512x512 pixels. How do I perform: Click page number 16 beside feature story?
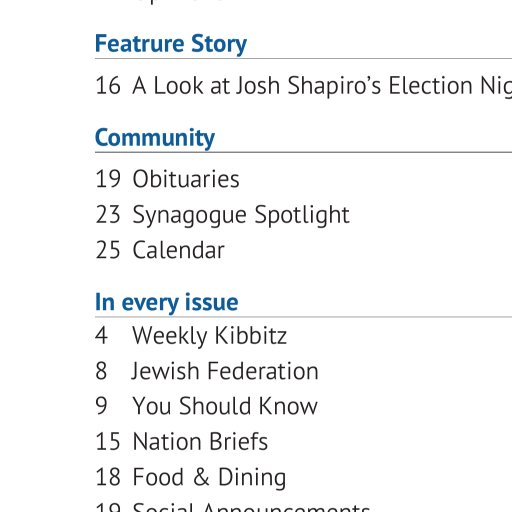(x=108, y=86)
